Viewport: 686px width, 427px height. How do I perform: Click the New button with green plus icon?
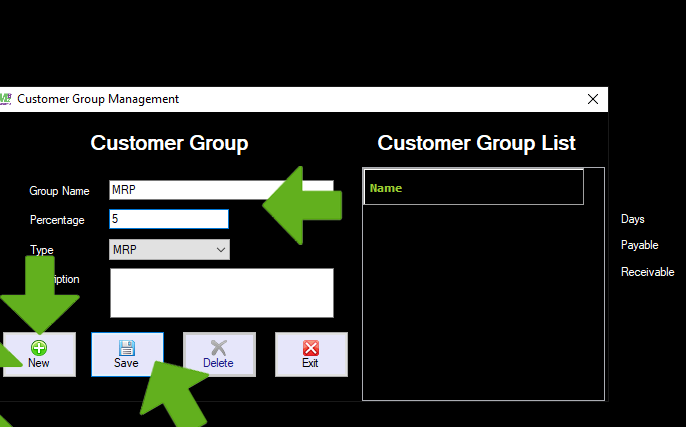[39, 354]
